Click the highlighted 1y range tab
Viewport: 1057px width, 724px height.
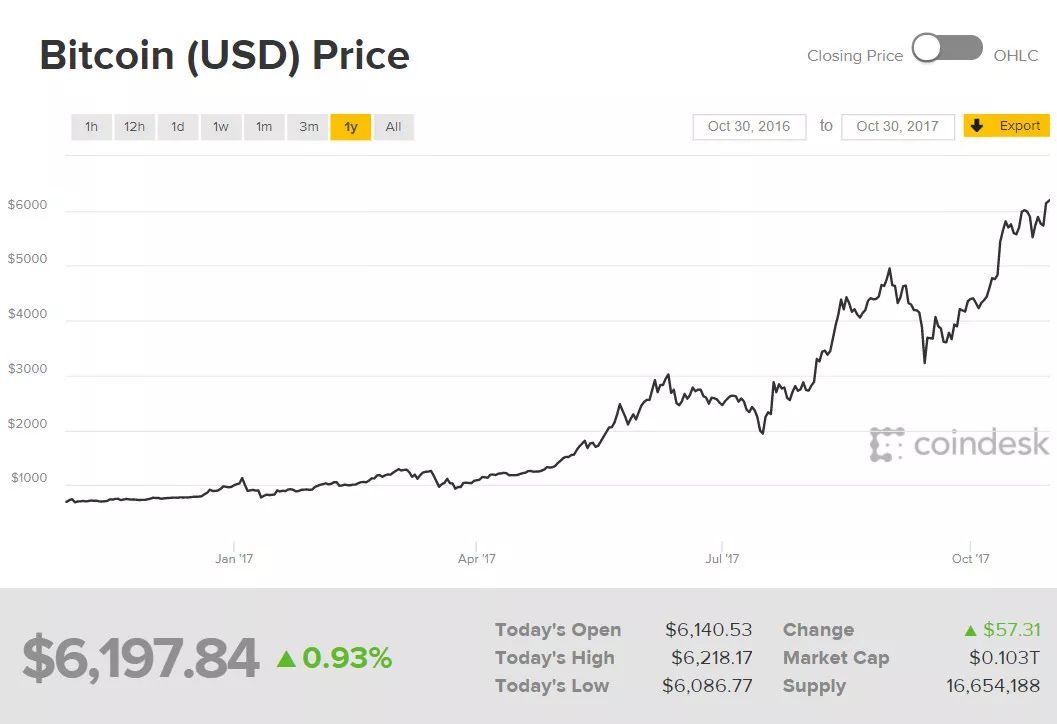click(x=351, y=127)
